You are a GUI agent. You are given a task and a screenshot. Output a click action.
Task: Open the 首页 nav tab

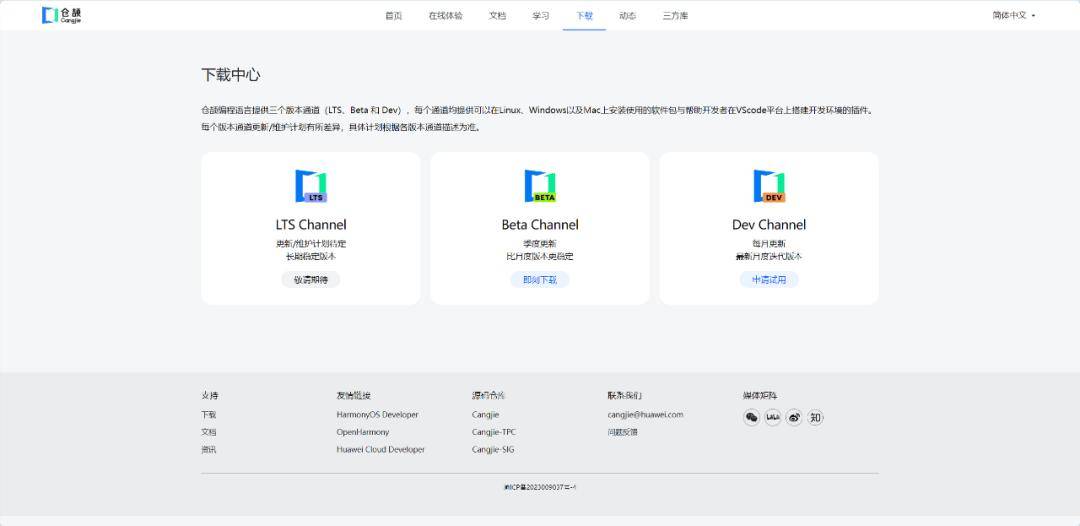coord(393,16)
